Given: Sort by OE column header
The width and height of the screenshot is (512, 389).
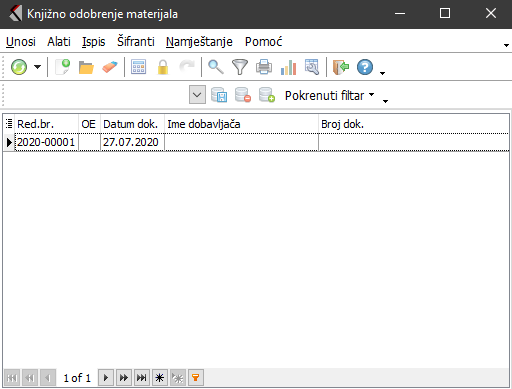Looking at the screenshot, I should (89, 124).
